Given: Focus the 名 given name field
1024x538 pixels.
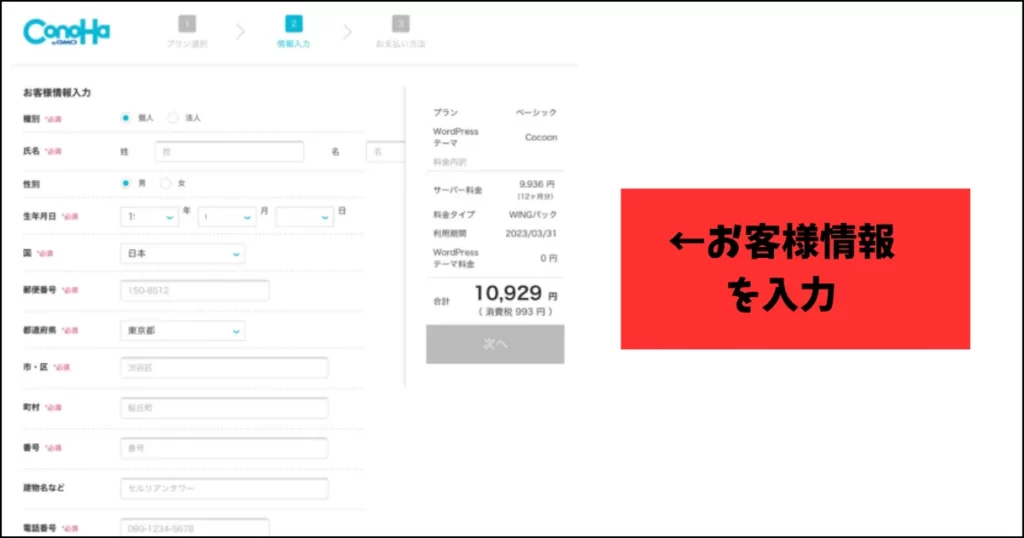Looking at the screenshot, I should 385,151.
